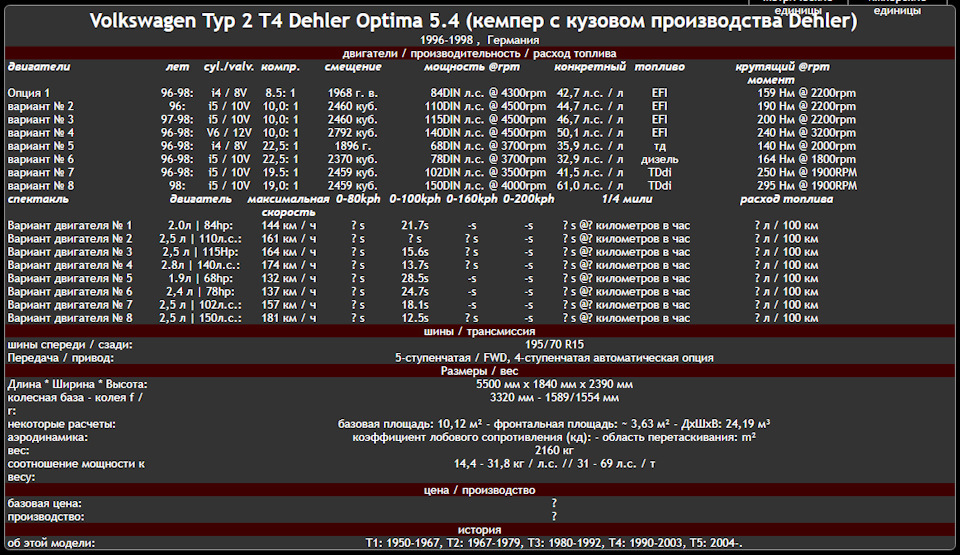The width and height of the screenshot is (960, 555).
Task: Select the '181 км / ч' top speed value
Action: (288, 318)
